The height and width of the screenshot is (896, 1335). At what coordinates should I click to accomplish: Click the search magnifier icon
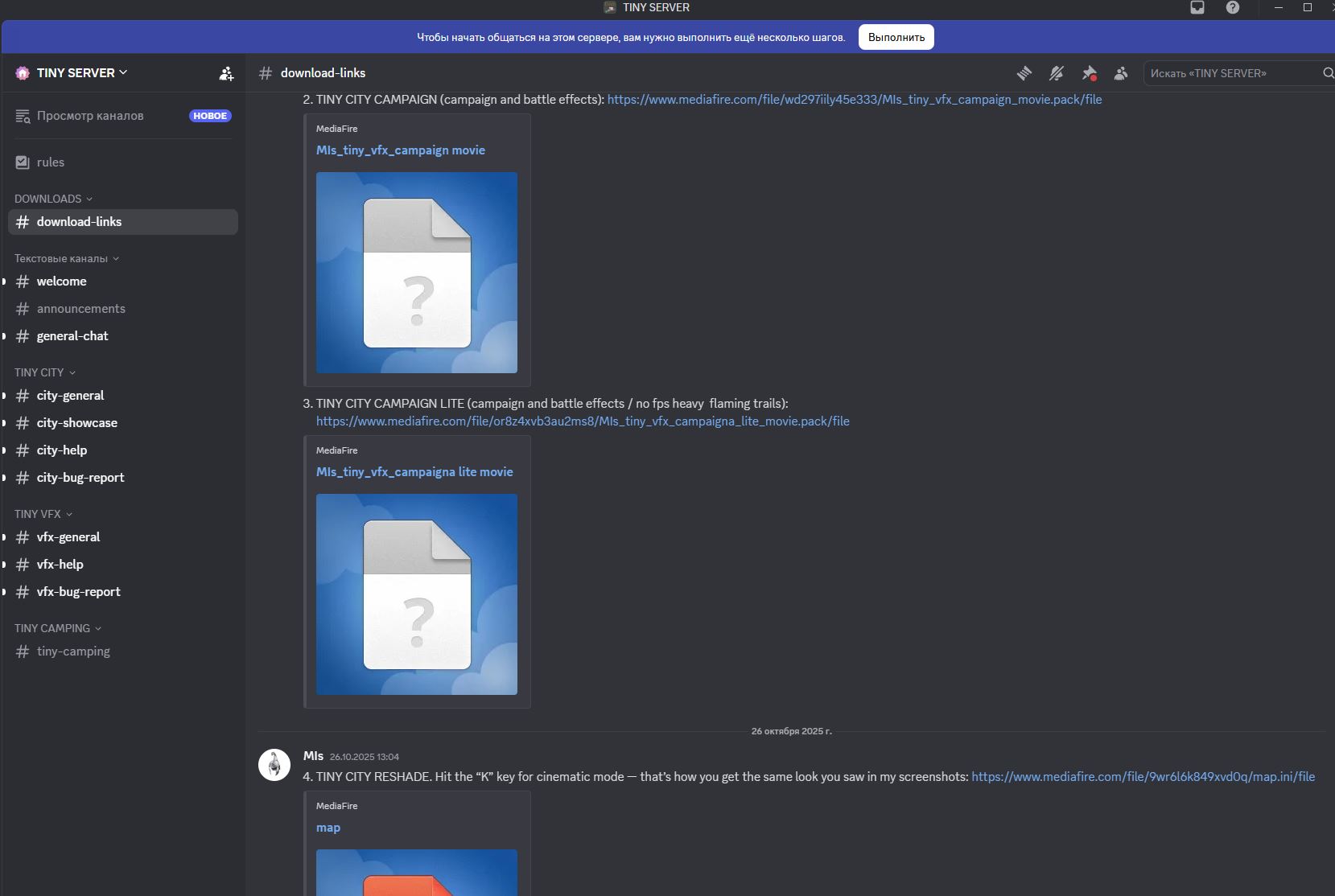(1328, 73)
